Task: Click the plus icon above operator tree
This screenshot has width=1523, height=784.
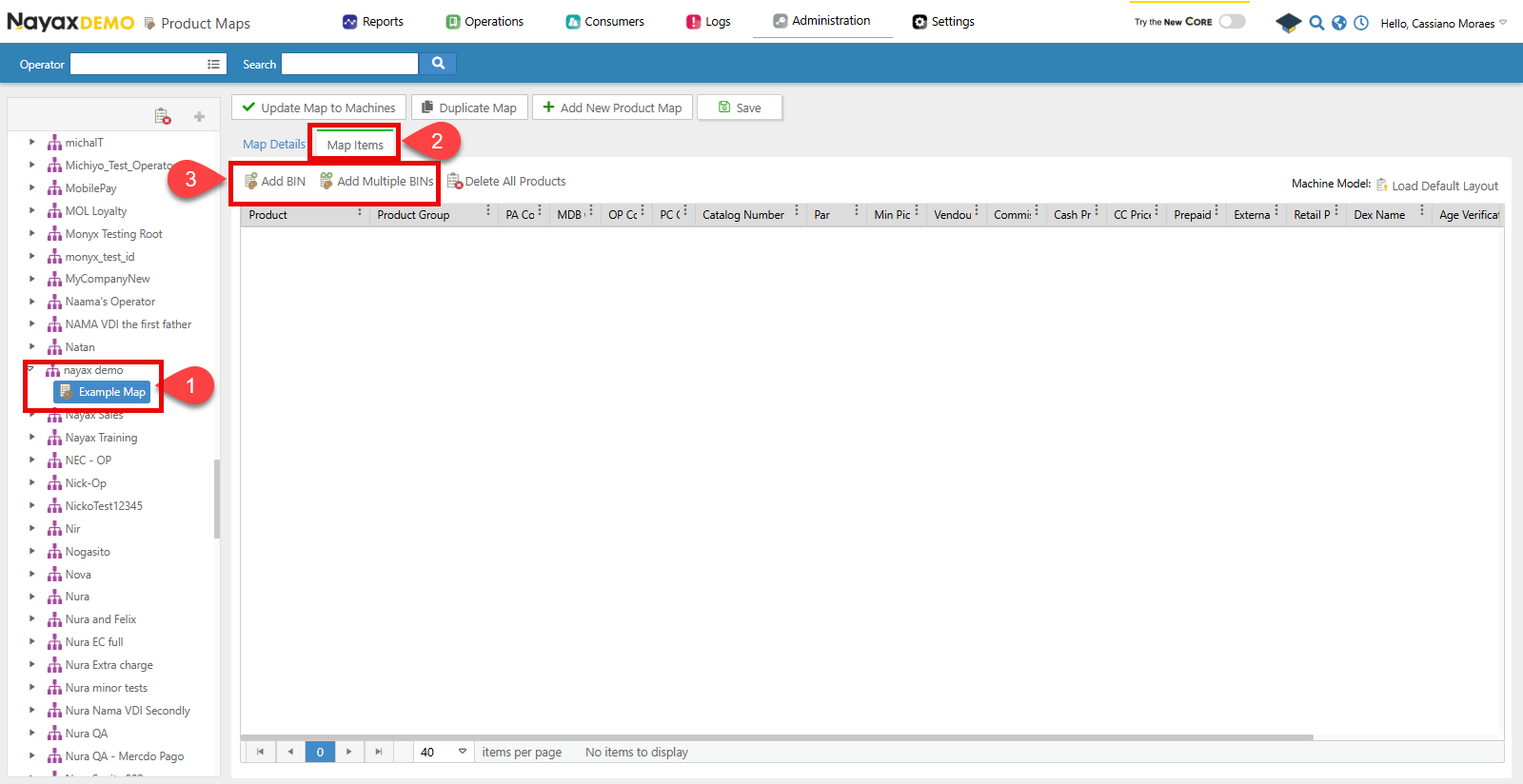Action: [x=199, y=116]
